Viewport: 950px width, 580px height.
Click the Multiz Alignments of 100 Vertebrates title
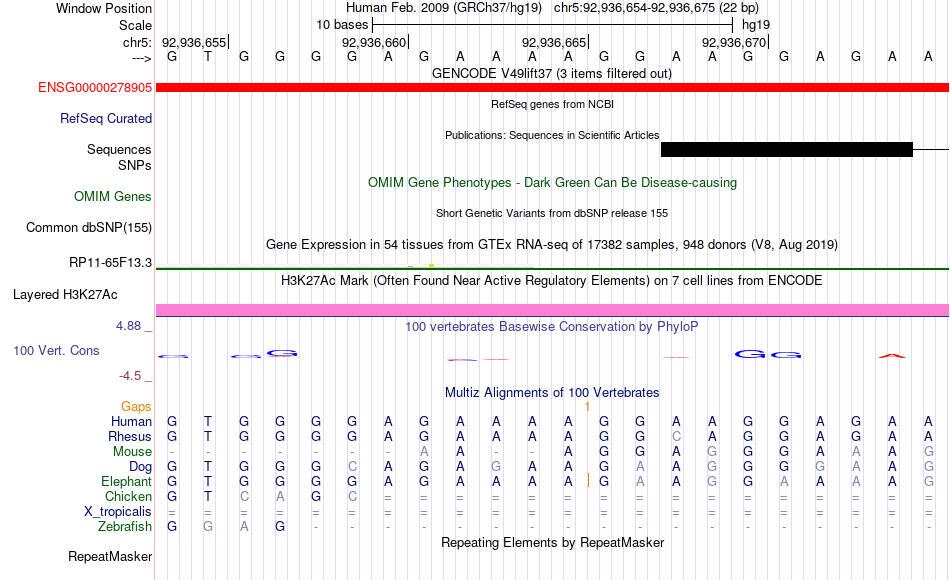[x=552, y=392]
